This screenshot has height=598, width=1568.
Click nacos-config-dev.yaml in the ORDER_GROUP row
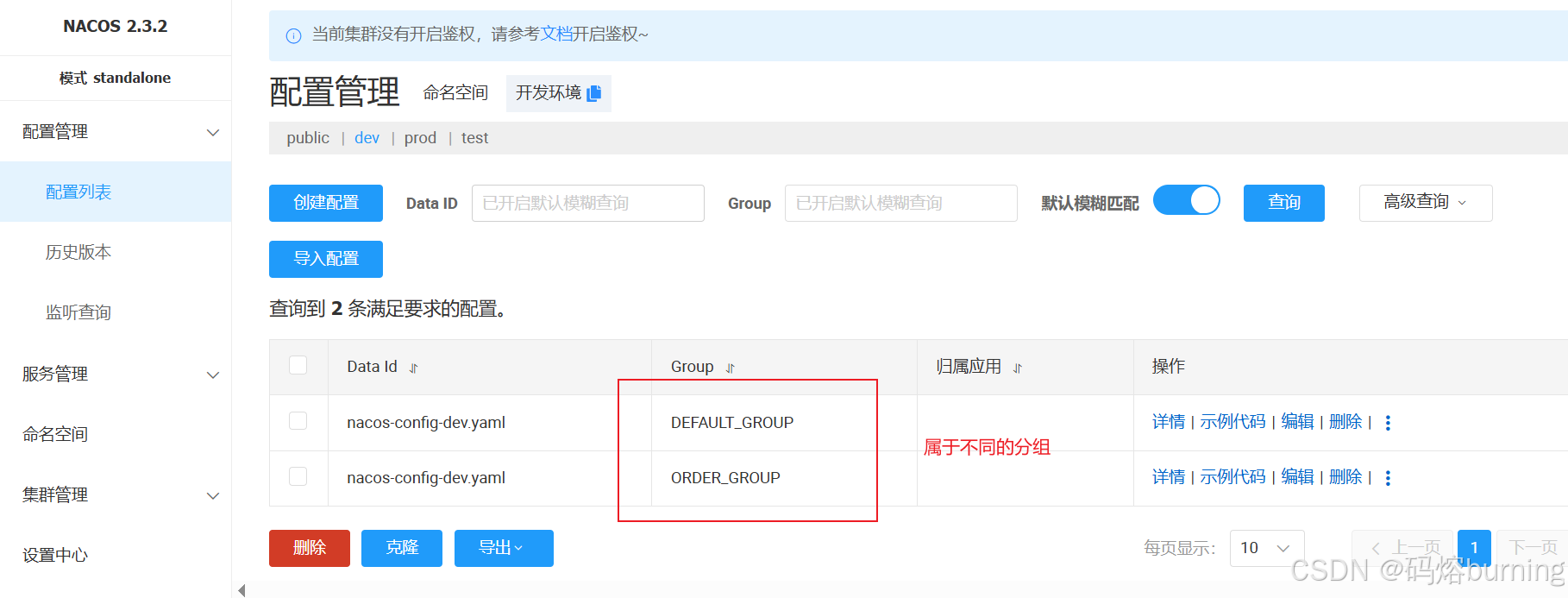426,478
